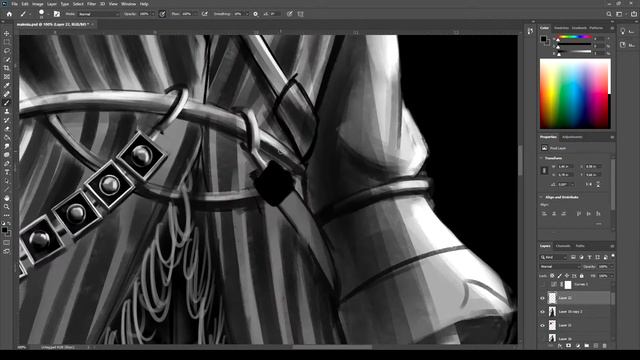Click the search icon at top right
The height and width of the screenshot is (360, 640).
tap(609, 14)
